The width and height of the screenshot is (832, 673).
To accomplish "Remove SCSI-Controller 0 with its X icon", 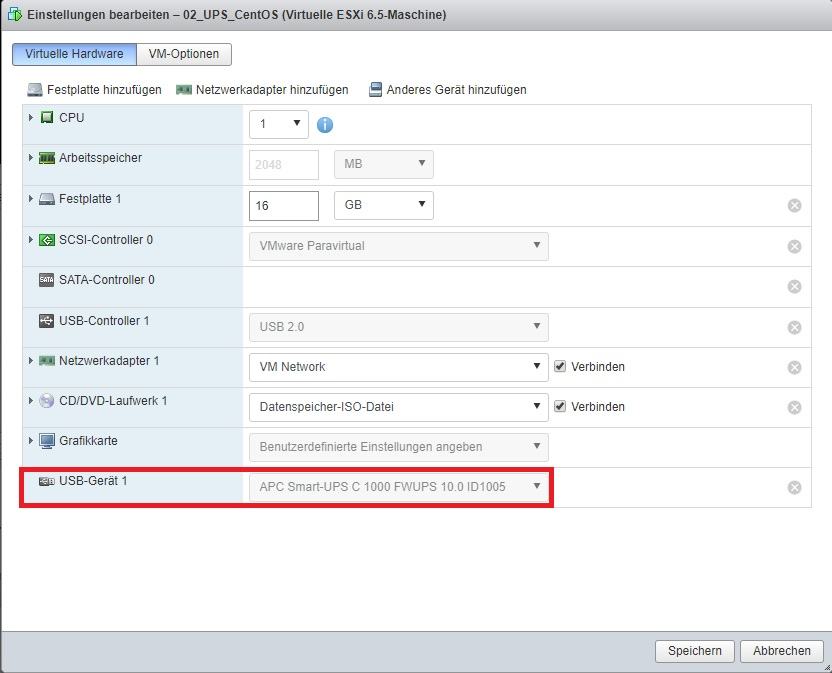I will point(794,246).
